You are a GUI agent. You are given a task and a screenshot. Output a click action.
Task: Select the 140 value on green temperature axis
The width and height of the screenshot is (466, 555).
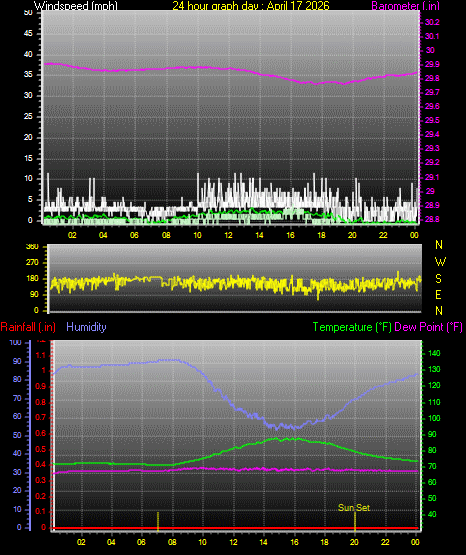pyautogui.click(x=434, y=353)
